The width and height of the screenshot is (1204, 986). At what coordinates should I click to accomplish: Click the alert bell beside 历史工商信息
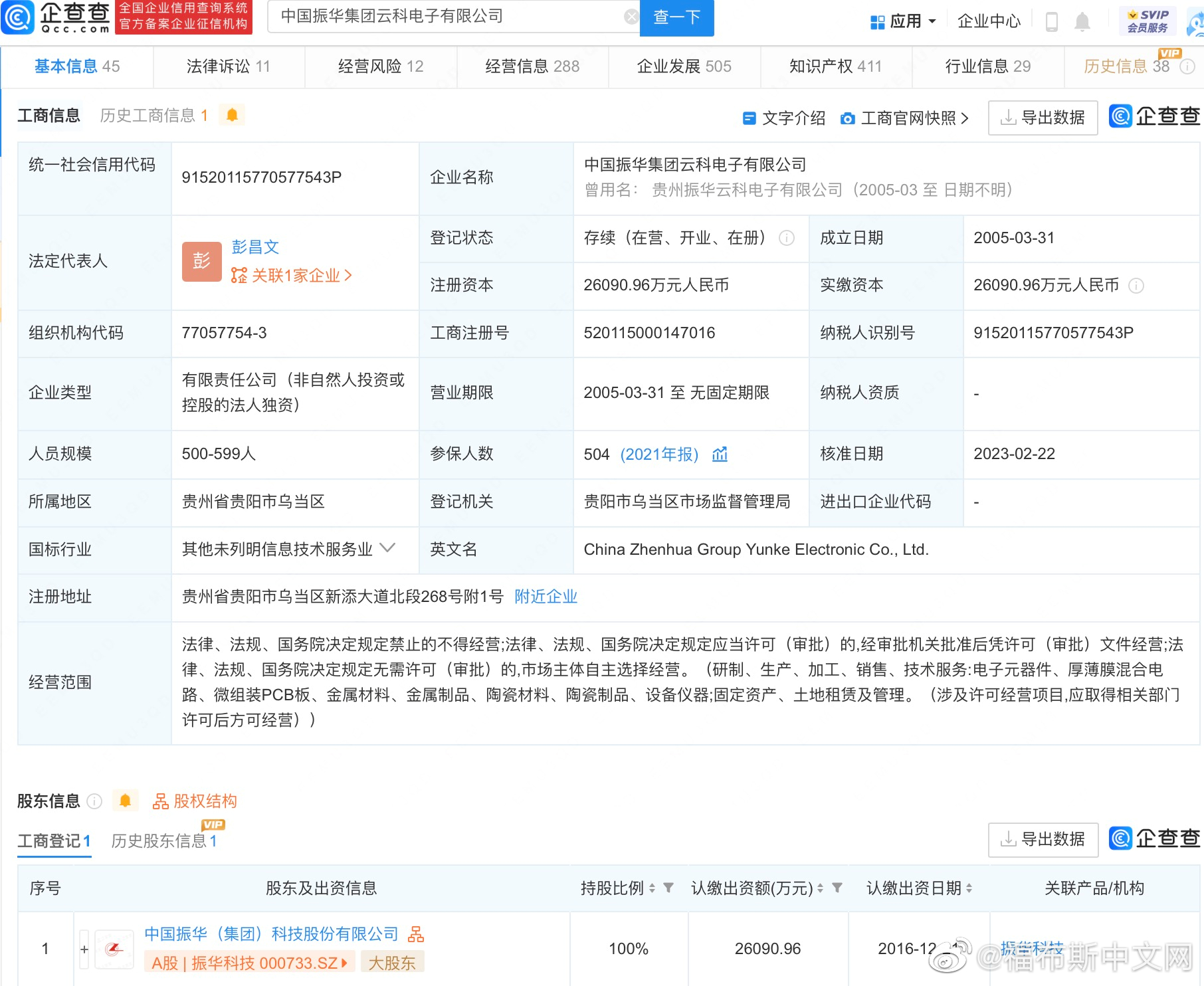click(x=232, y=115)
